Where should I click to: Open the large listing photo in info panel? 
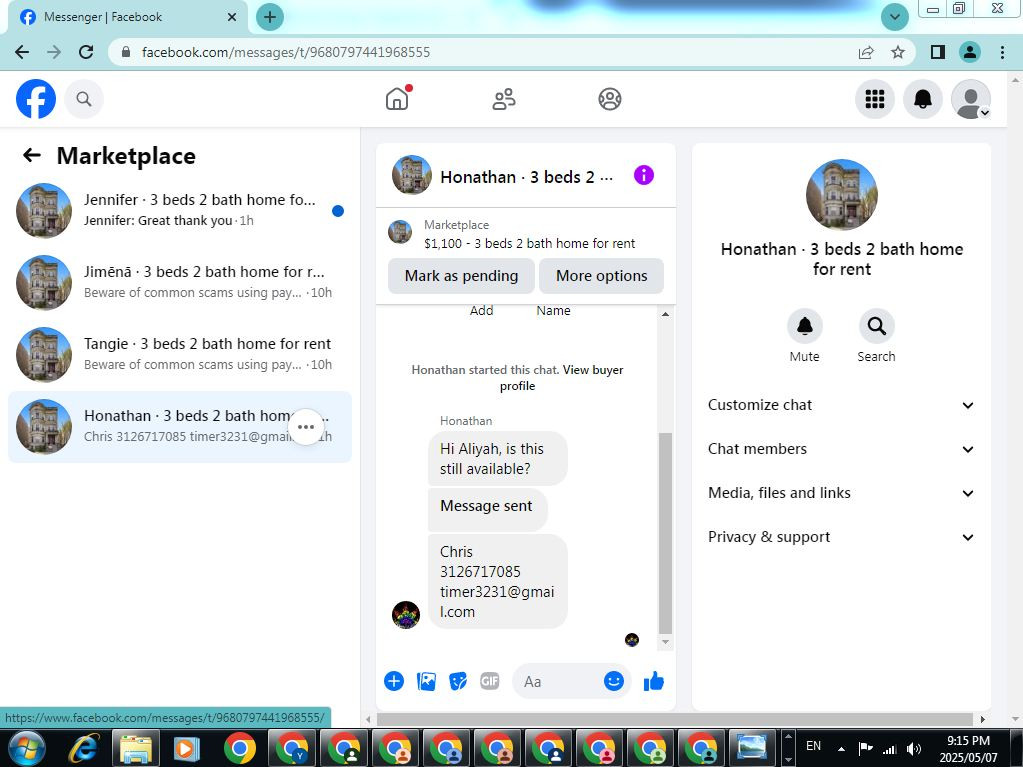pos(842,194)
